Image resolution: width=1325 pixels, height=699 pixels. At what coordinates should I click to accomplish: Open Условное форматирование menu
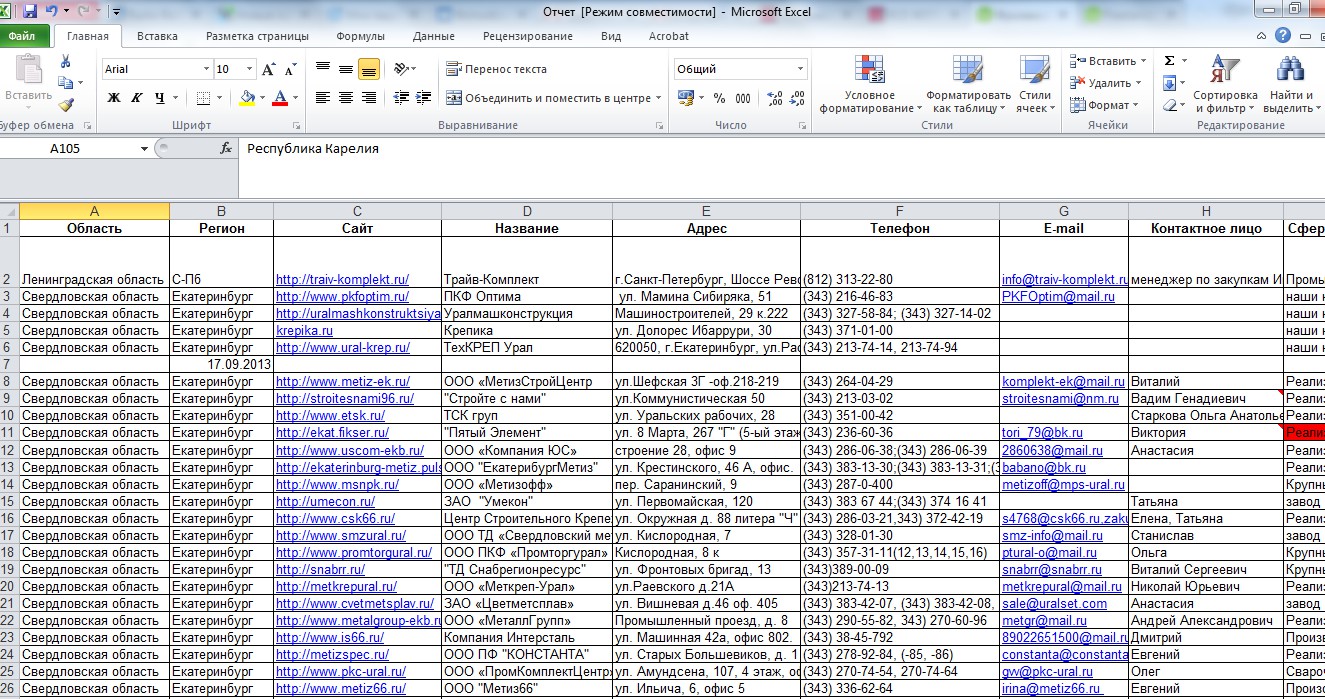[871, 84]
